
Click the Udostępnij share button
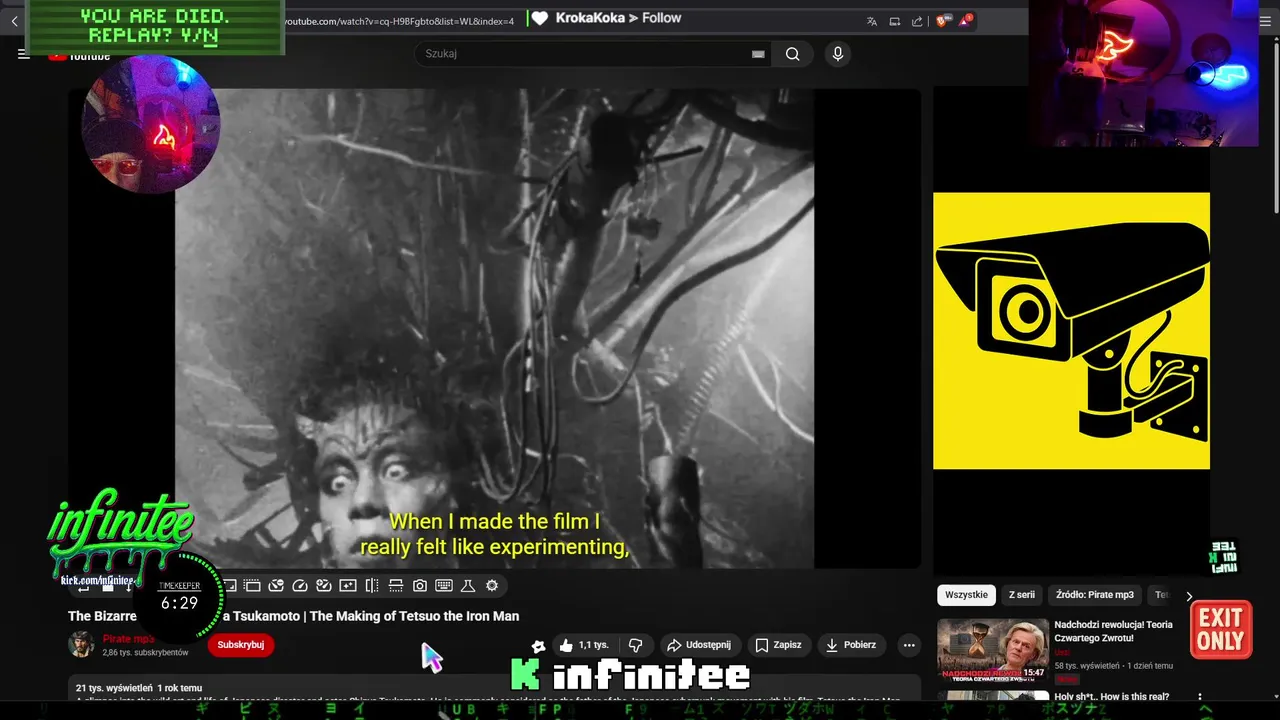tap(699, 645)
